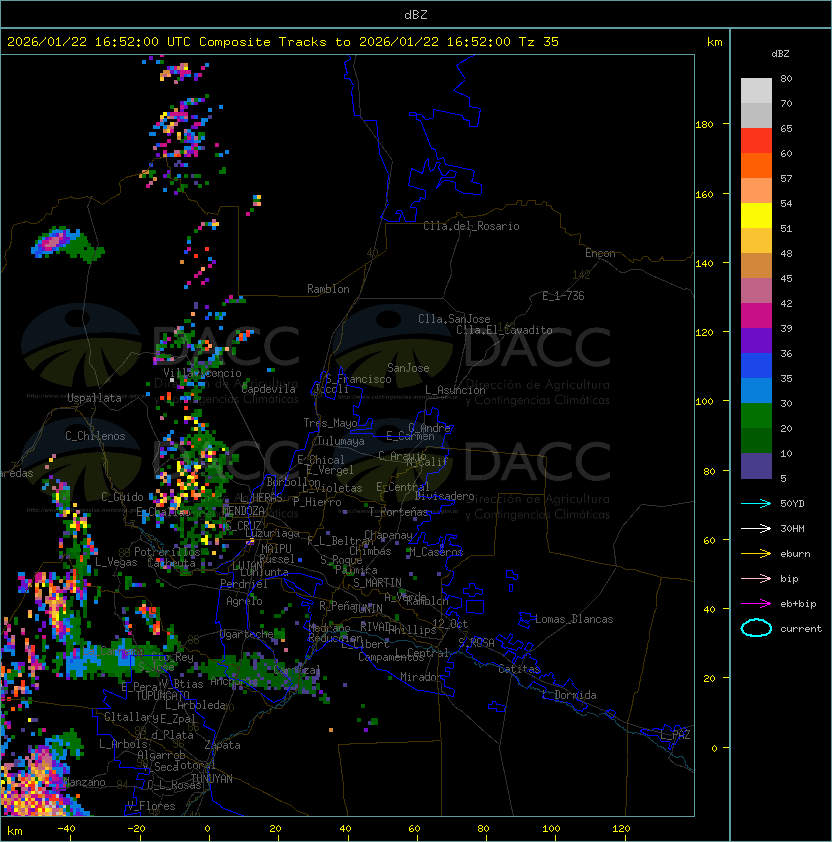This screenshot has height=842, width=832.
Task: Click the E_1-736 map label
Action: click(563, 296)
